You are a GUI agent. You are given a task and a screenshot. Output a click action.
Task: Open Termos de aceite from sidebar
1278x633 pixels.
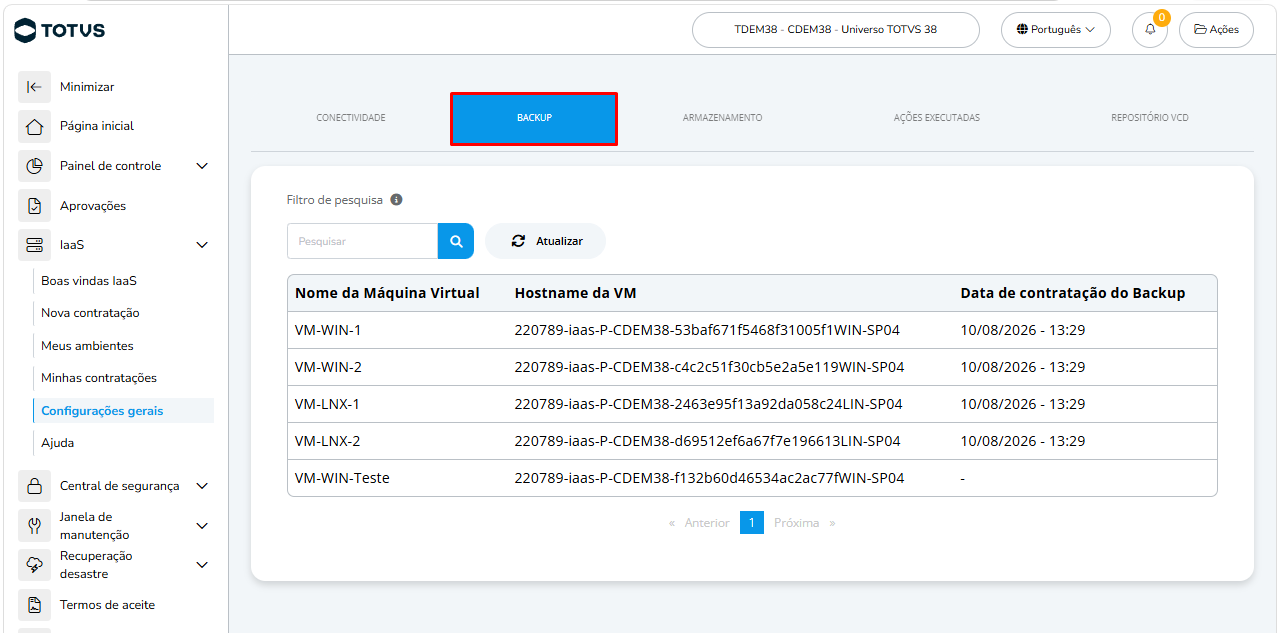pos(107,605)
